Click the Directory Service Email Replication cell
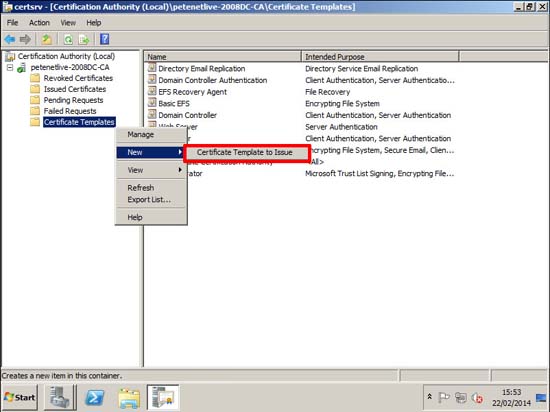Image resolution: width=550 pixels, height=412 pixels. (361, 68)
